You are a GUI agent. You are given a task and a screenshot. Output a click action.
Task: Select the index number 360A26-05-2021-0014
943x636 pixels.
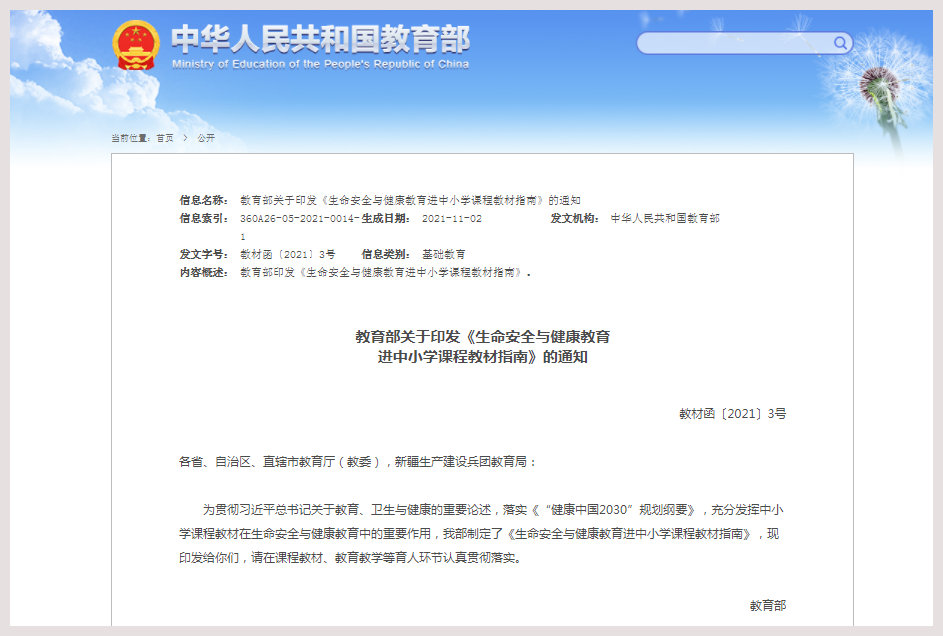(299, 218)
